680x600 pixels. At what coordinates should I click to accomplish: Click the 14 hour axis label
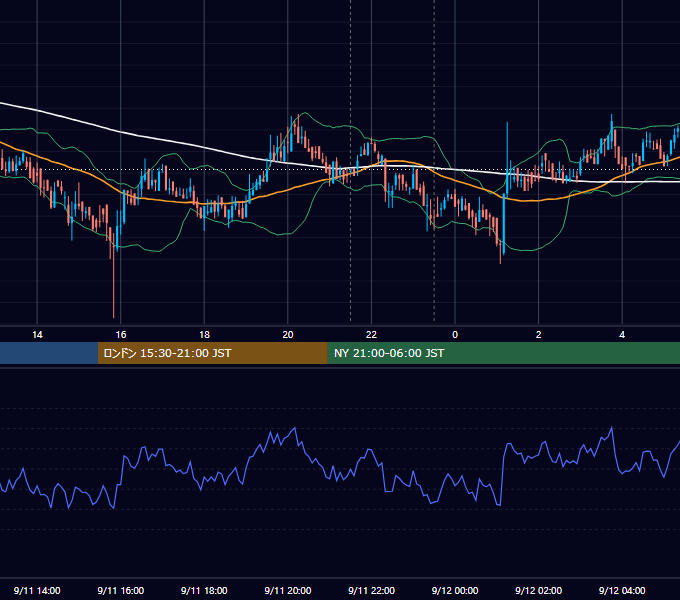[x=37, y=335]
